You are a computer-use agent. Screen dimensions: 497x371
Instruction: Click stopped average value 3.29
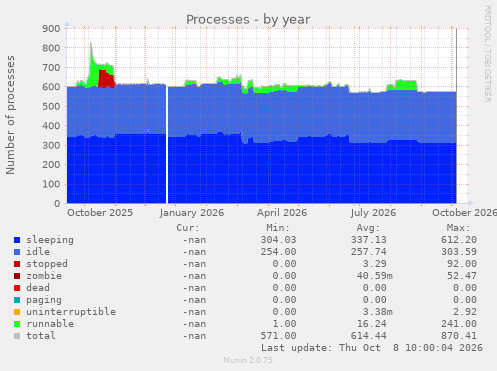pyautogui.click(x=374, y=264)
